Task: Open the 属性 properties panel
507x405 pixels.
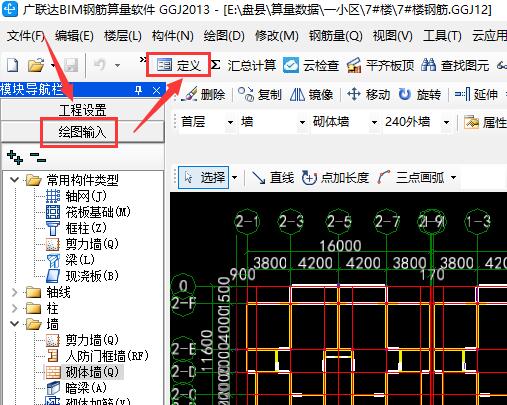Action: tap(485, 122)
